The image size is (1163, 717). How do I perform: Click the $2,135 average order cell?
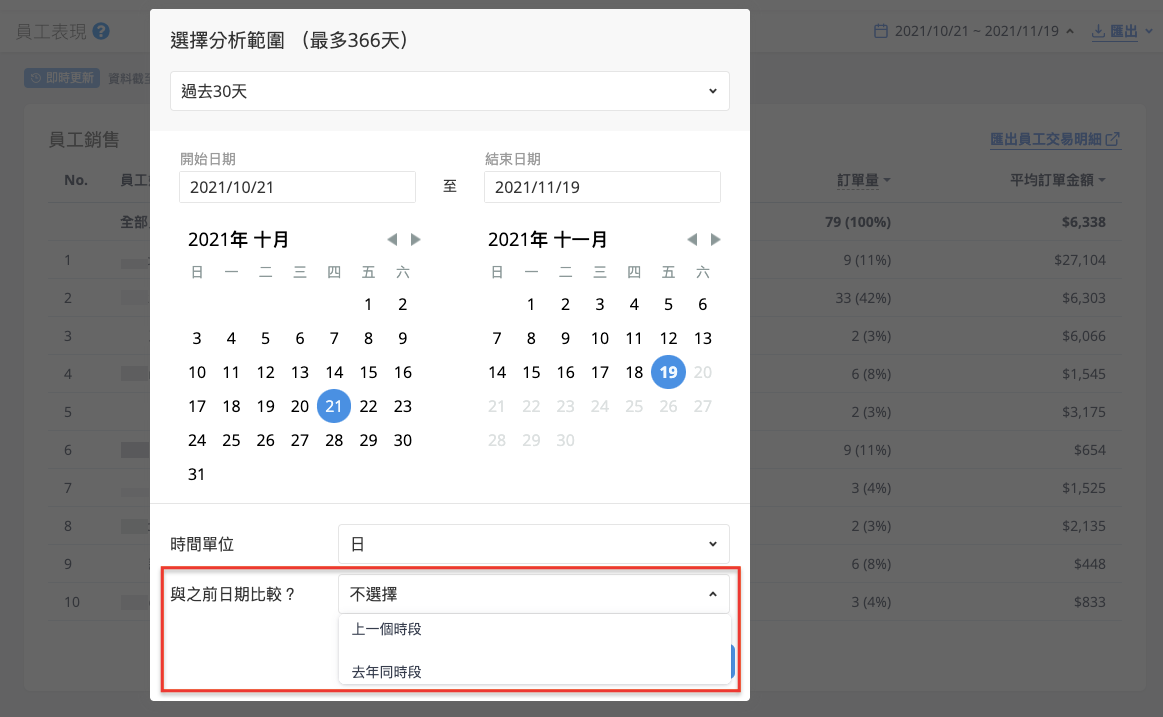1084,526
